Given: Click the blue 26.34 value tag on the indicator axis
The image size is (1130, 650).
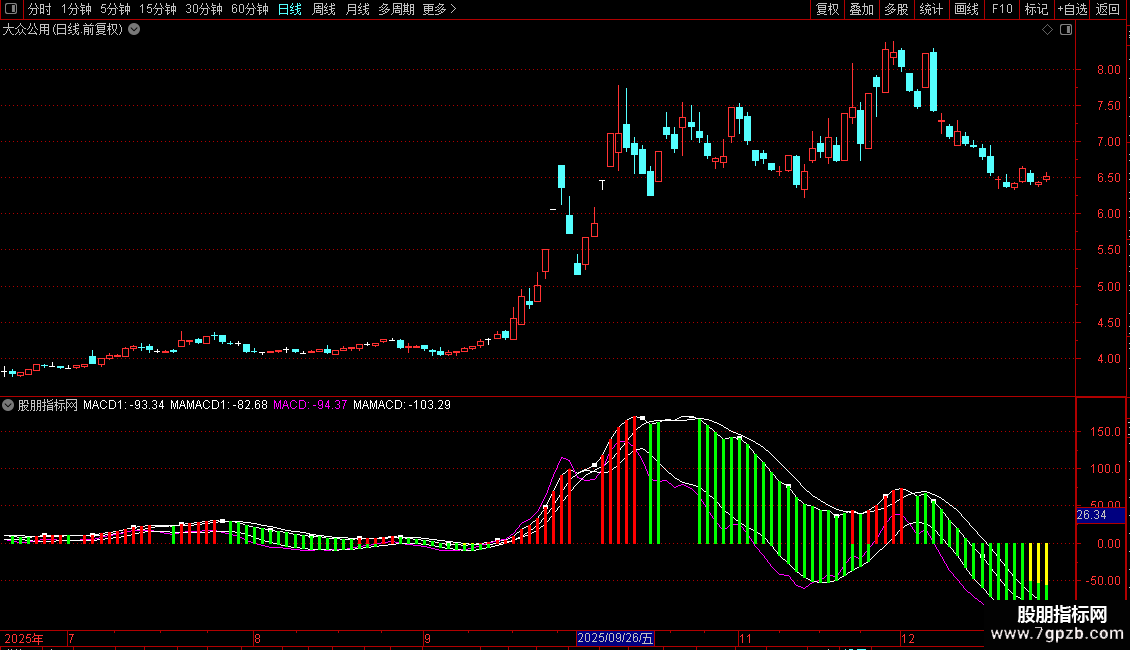Looking at the screenshot, I should (x=1100, y=515).
